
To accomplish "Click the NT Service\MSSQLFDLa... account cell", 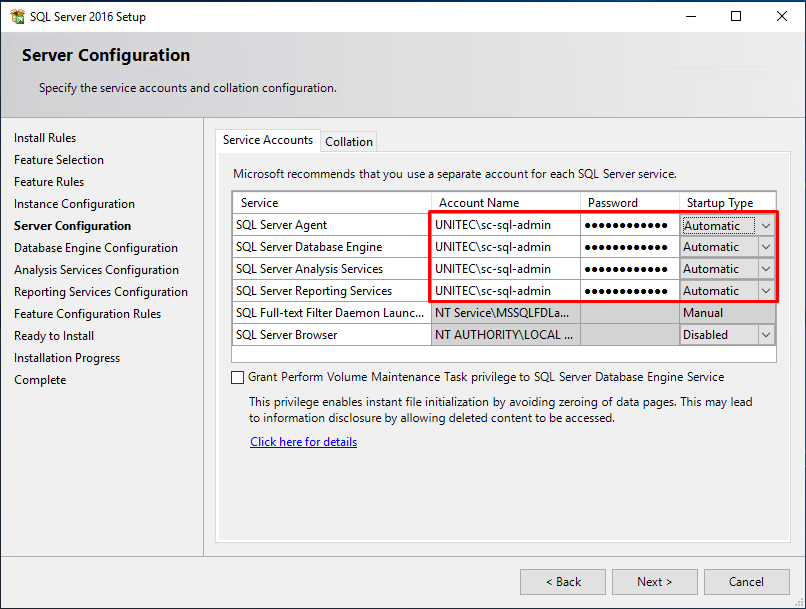I will [506, 313].
